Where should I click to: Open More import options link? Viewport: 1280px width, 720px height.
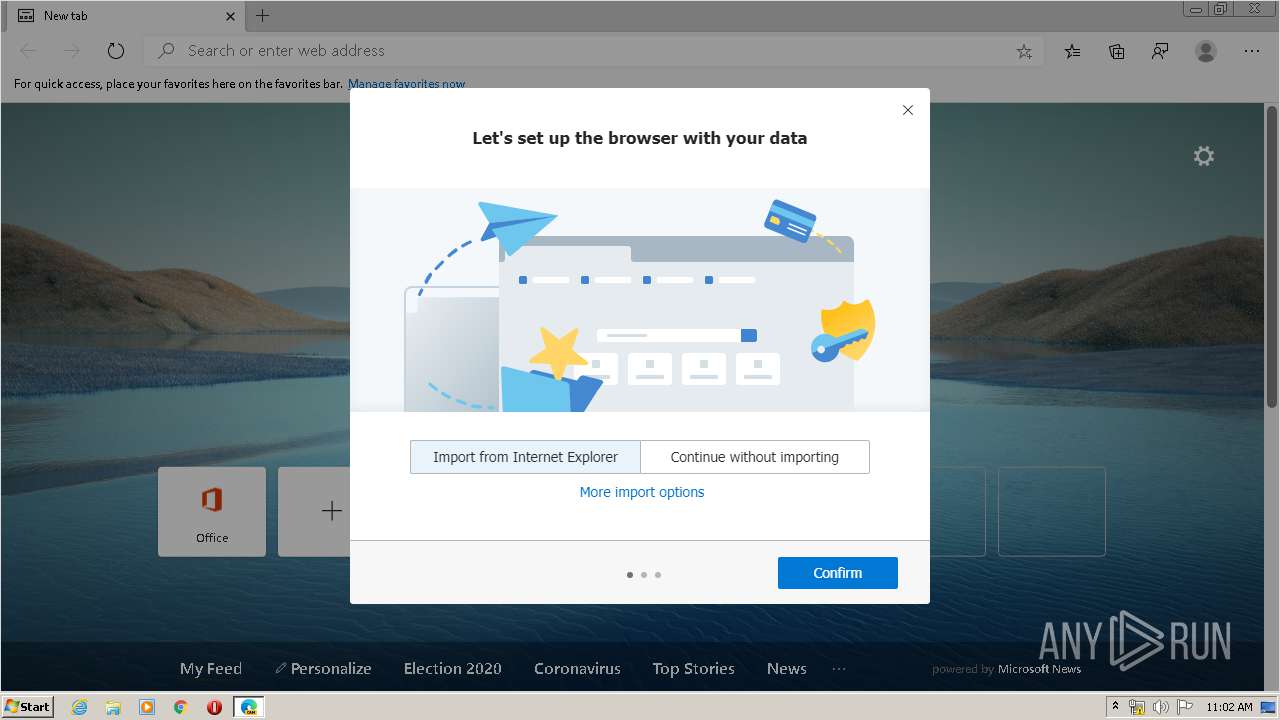pyautogui.click(x=642, y=492)
